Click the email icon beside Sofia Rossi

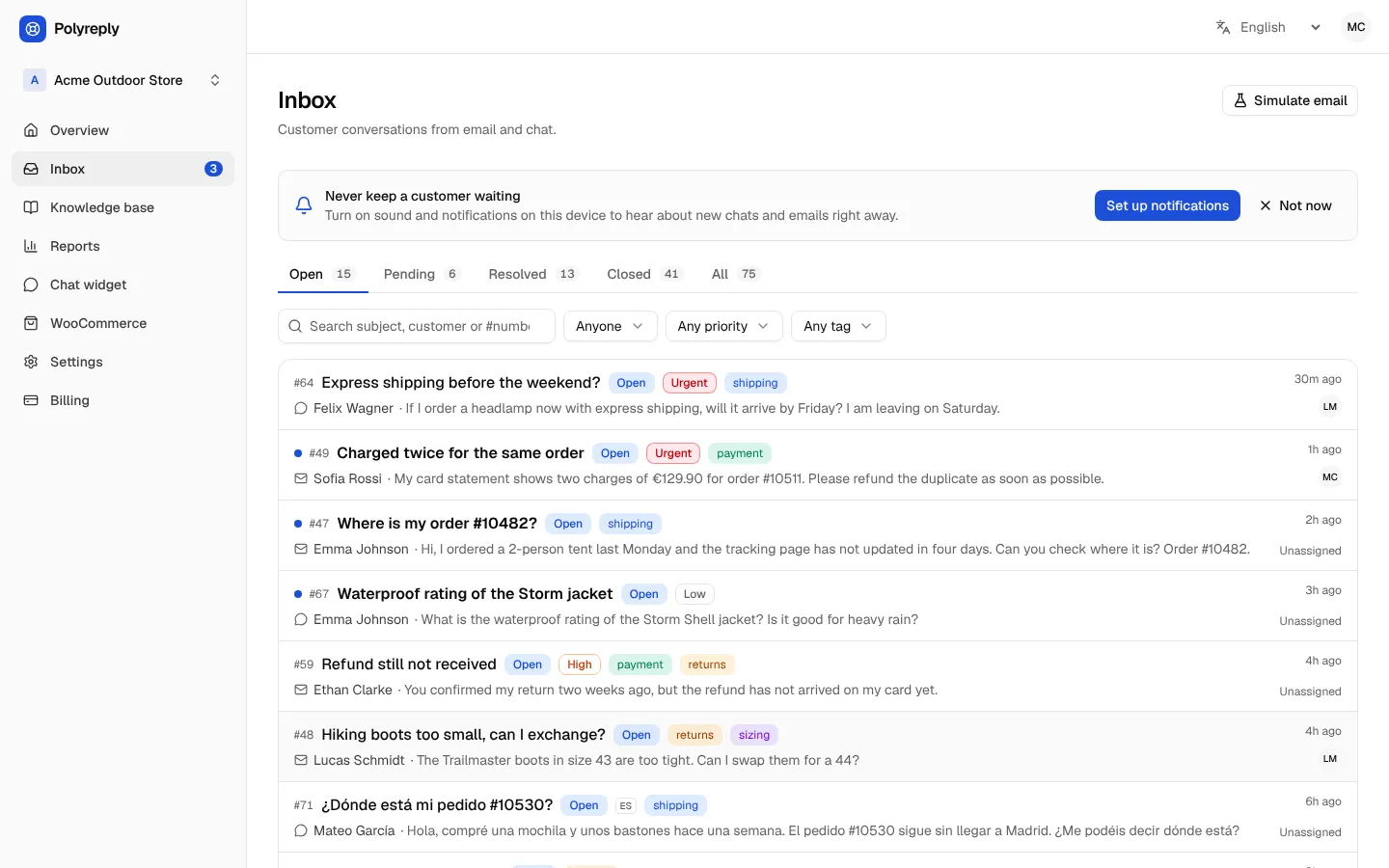[x=301, y=478]
